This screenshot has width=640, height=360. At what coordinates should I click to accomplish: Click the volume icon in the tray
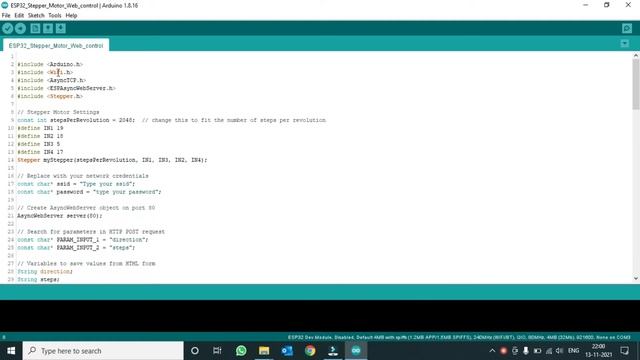560,351
